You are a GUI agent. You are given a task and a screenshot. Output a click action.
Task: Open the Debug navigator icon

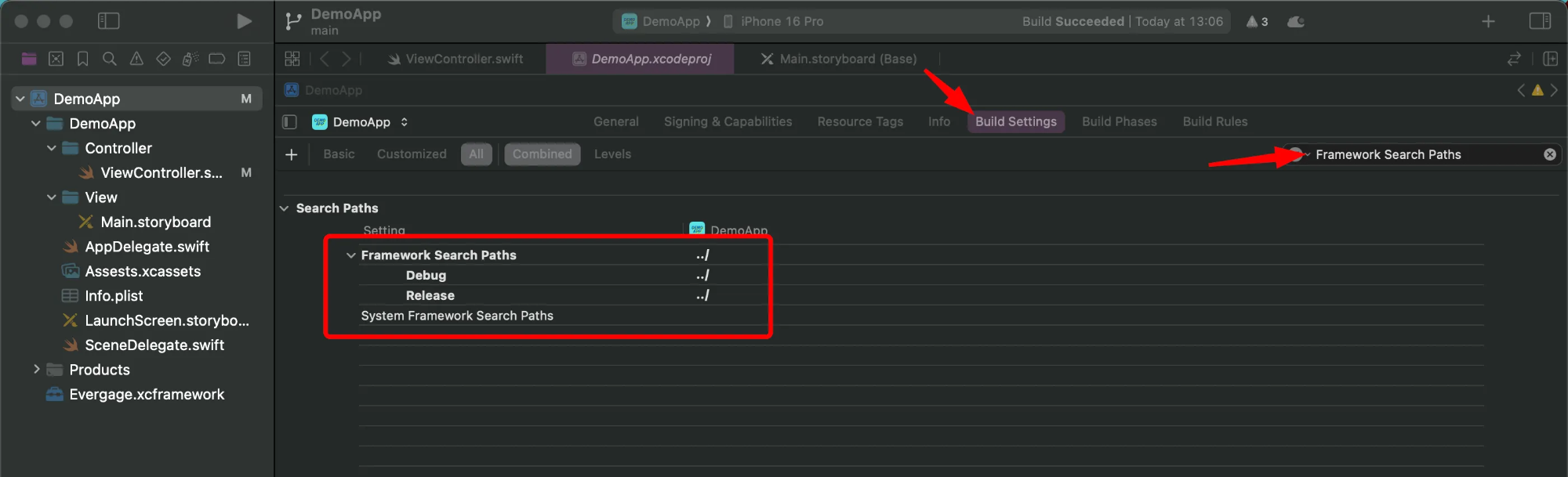tap(190, 59)
